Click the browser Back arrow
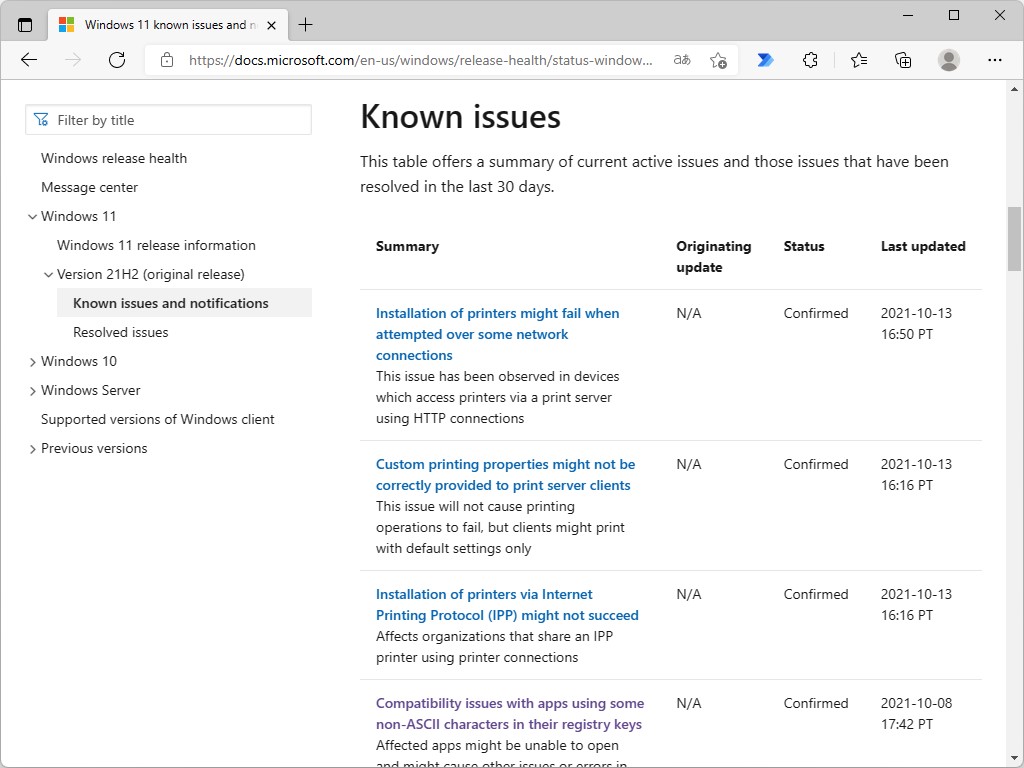Viewport: 1024px width, 768px height. 29,60
